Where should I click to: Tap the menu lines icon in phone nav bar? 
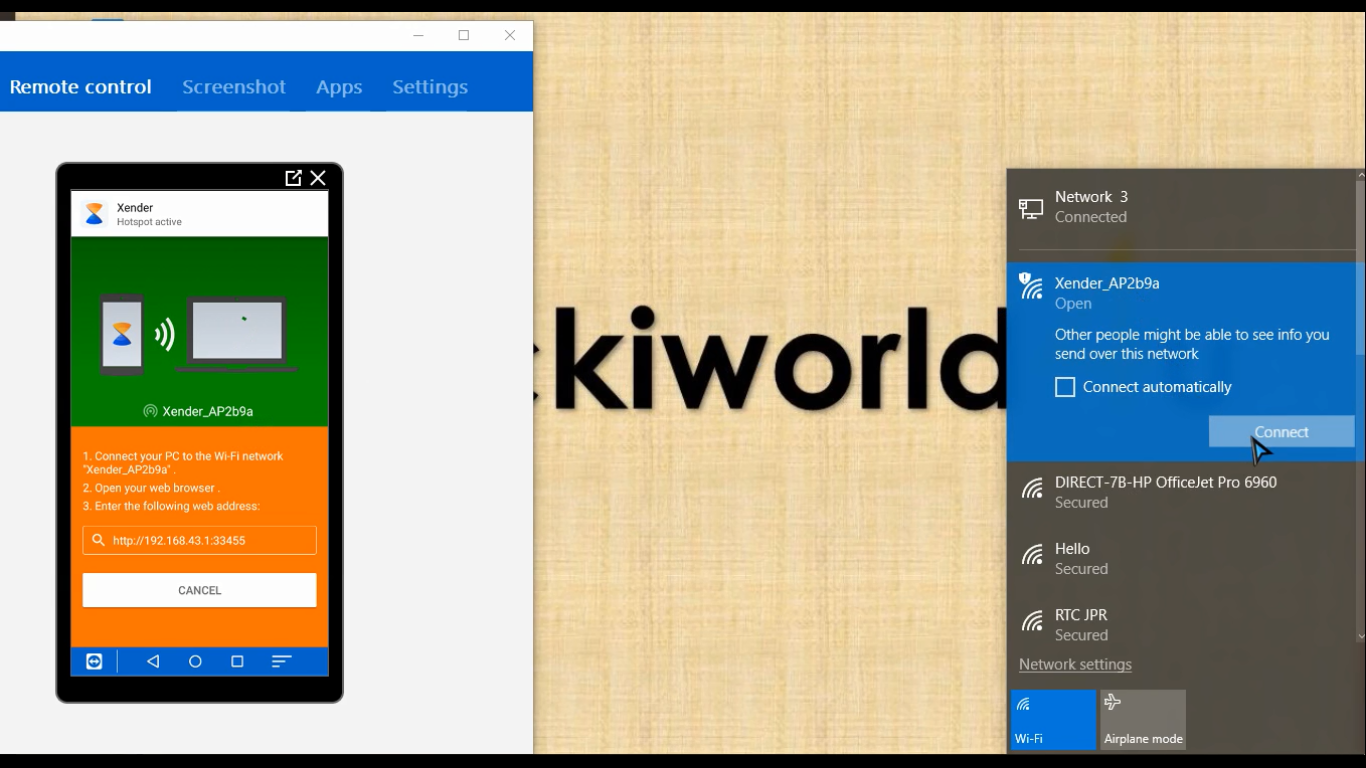pyautogui.click(x=281, y=661)
